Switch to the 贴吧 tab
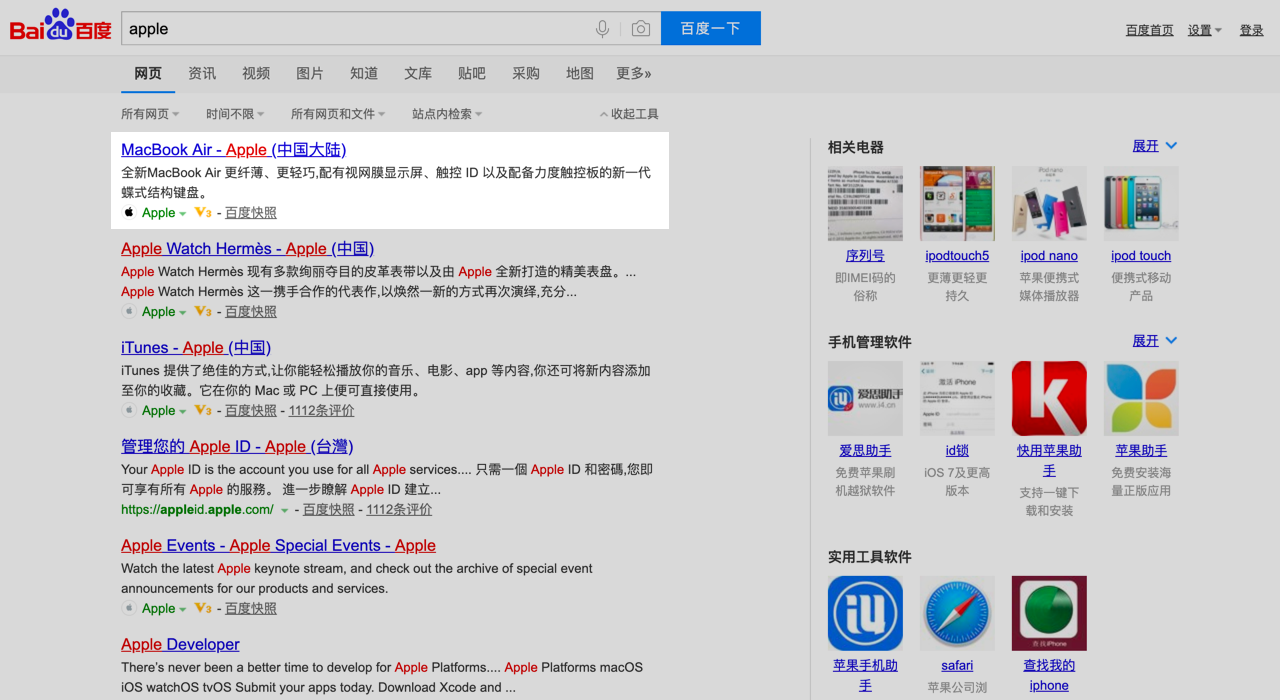The image size is (1280, 700). point(472,73)
